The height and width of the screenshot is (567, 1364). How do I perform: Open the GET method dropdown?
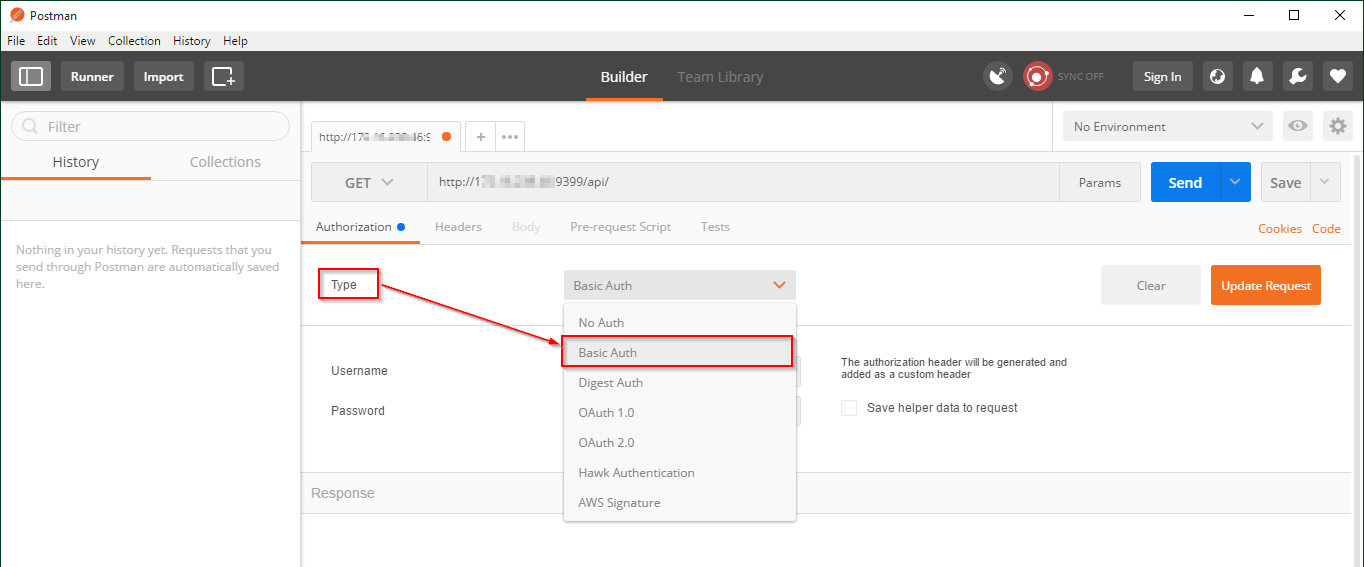369,182
